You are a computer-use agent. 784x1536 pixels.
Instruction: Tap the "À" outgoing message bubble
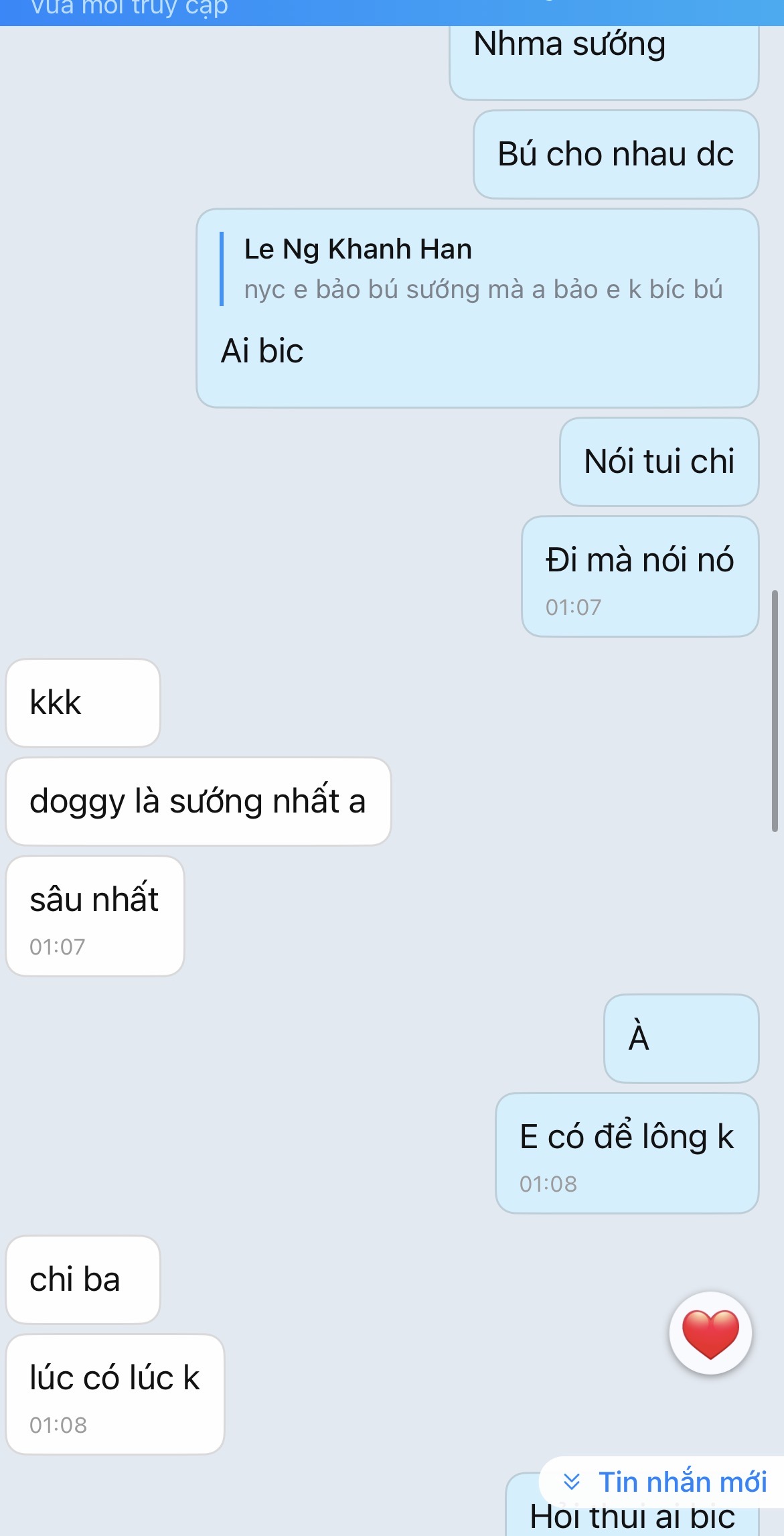(x=681, y=1038)
